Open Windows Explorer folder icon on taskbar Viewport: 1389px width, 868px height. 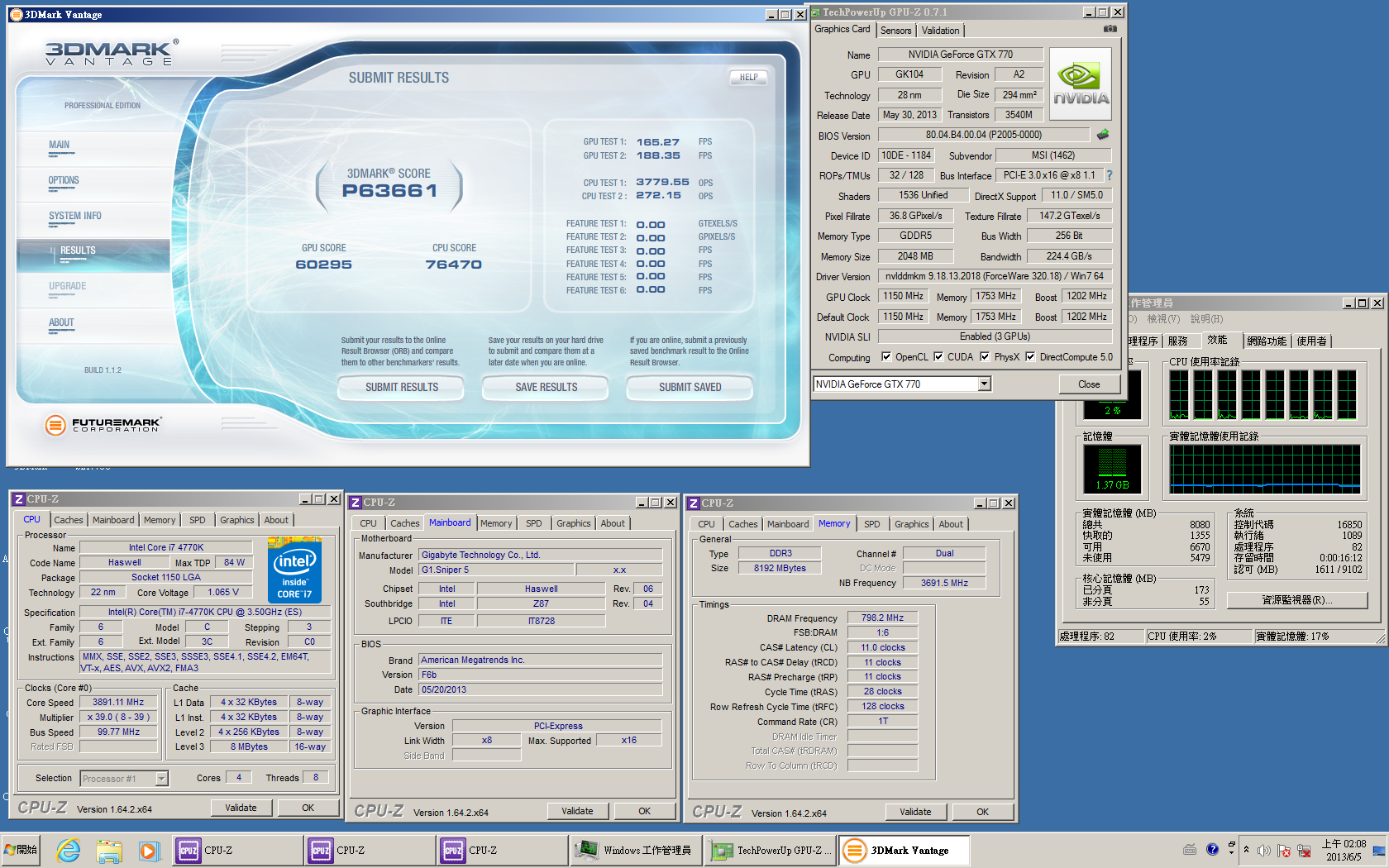(109, 850)
